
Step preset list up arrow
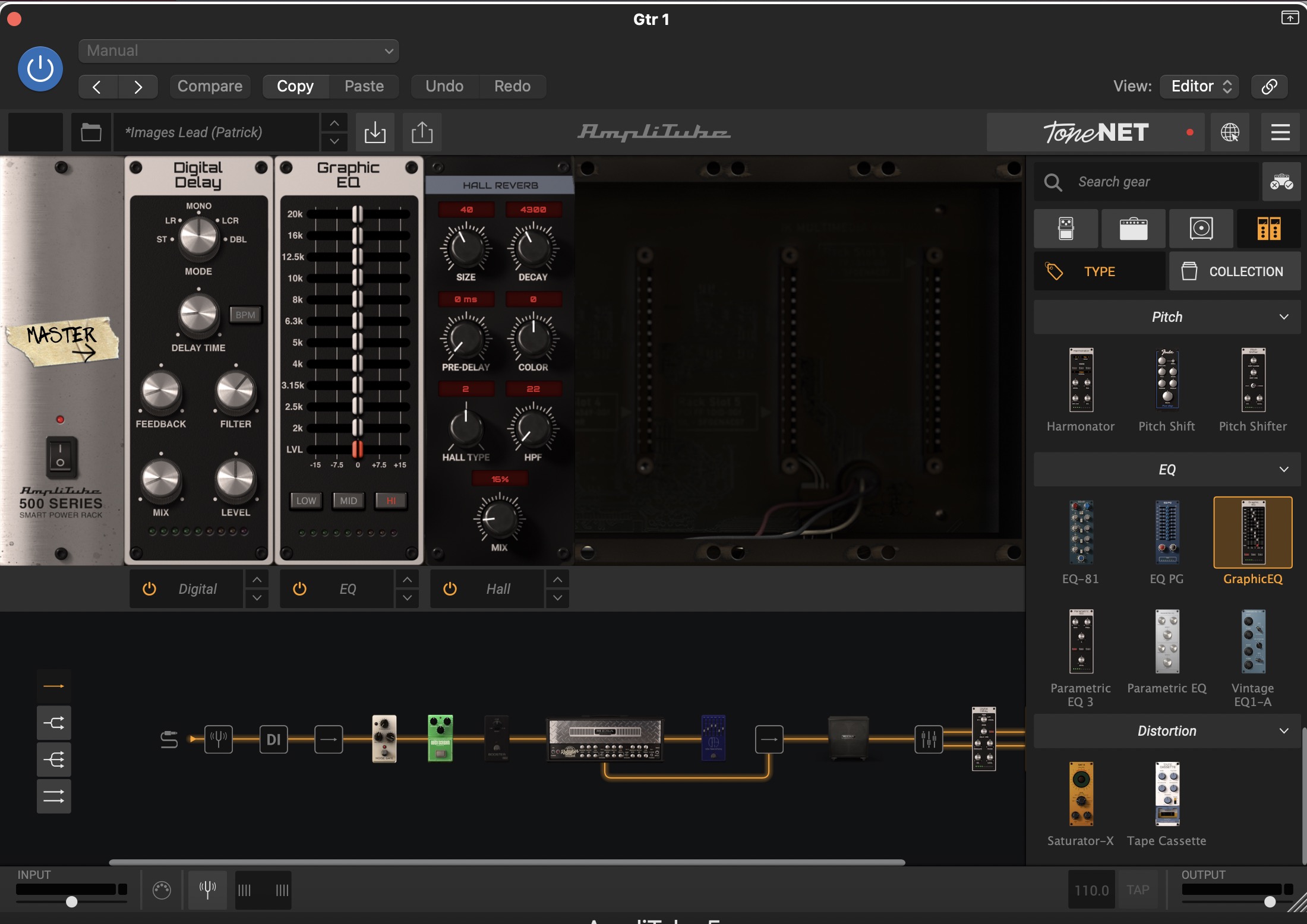tap(334, 123)
